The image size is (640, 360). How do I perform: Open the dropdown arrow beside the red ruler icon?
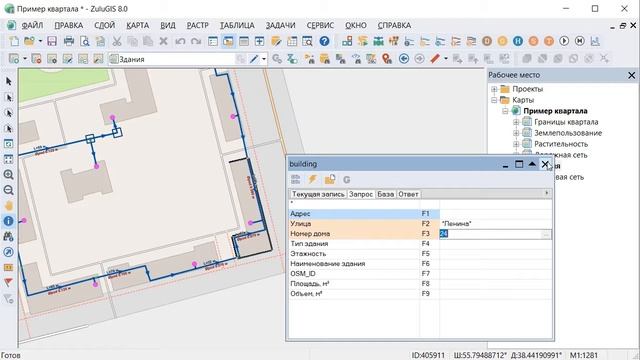tap(446, 59)
